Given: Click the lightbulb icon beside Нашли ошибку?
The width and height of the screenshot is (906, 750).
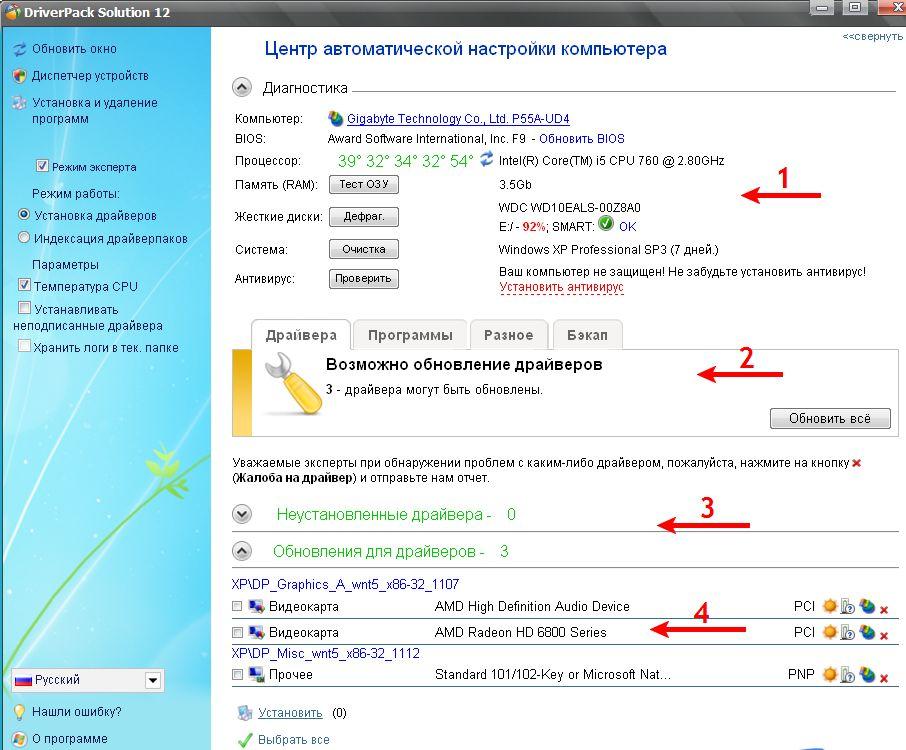Looking at the screenshot, I should point(19,712).
